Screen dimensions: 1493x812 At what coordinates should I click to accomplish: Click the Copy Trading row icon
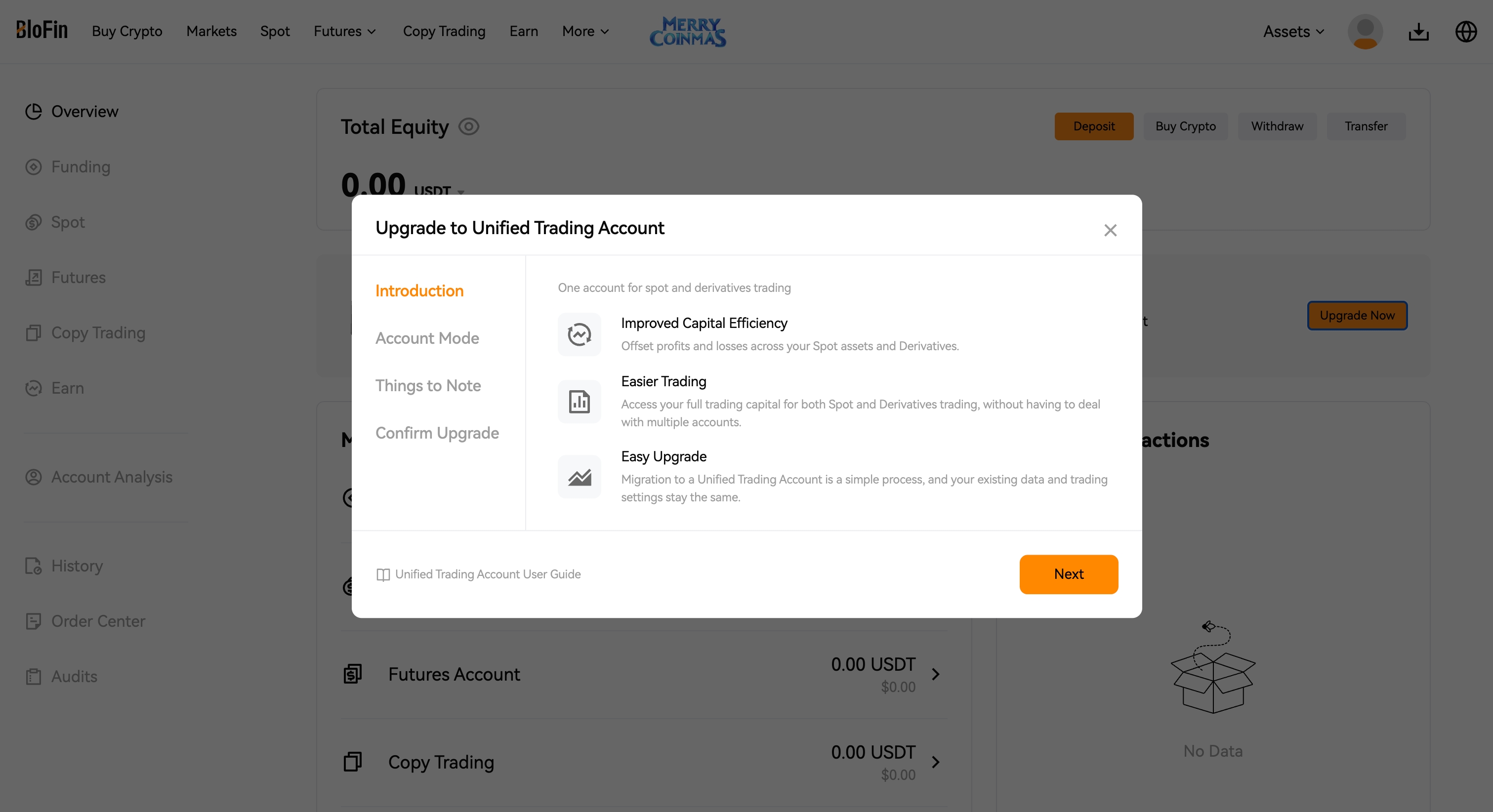point(352,762)
